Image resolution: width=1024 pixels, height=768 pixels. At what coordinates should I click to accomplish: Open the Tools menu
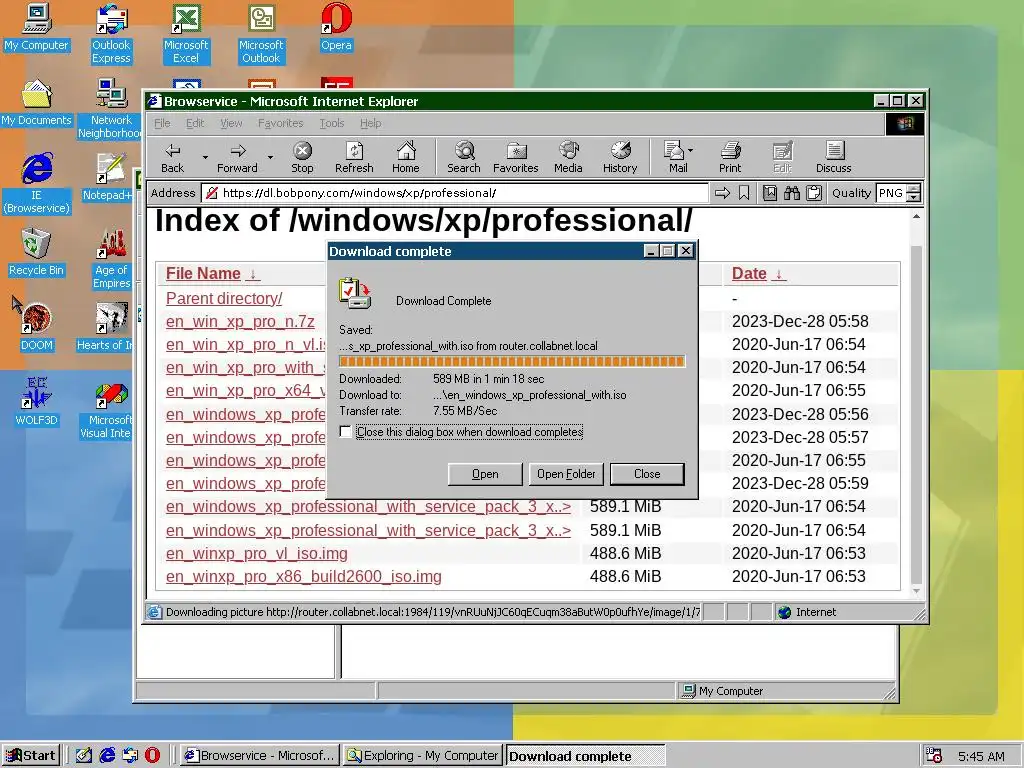pyautogui.click(x=331, y=123)
